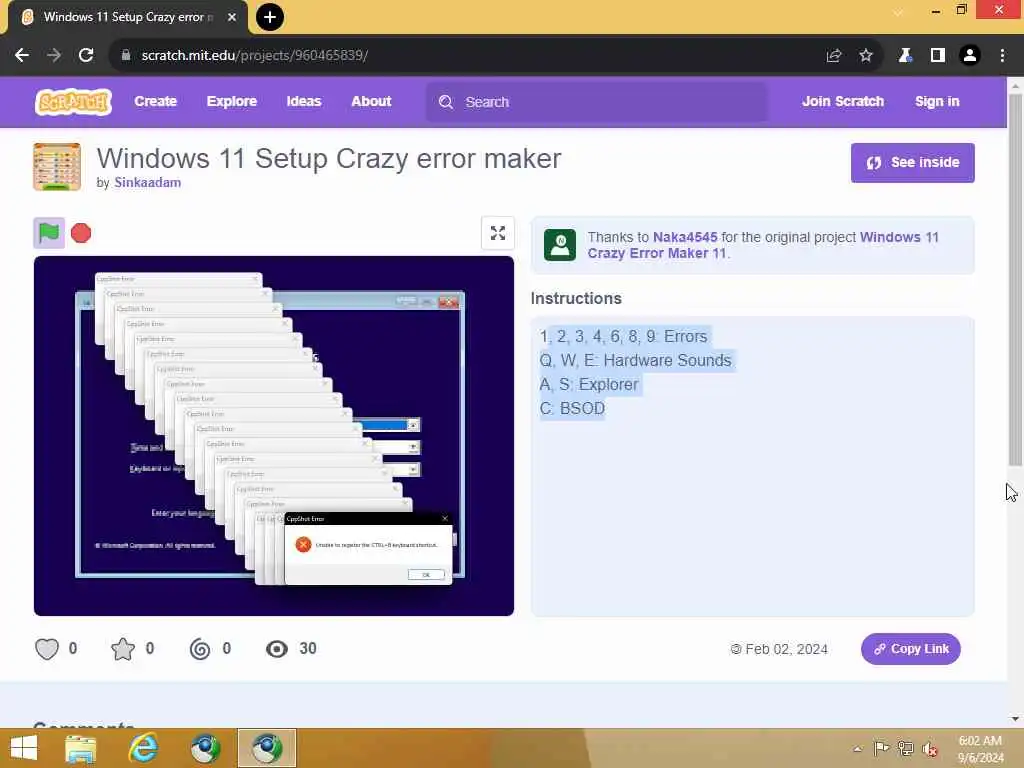Open a new browser tab
The width and height of the screenshot is (1024, 768).
pos(270,17)
